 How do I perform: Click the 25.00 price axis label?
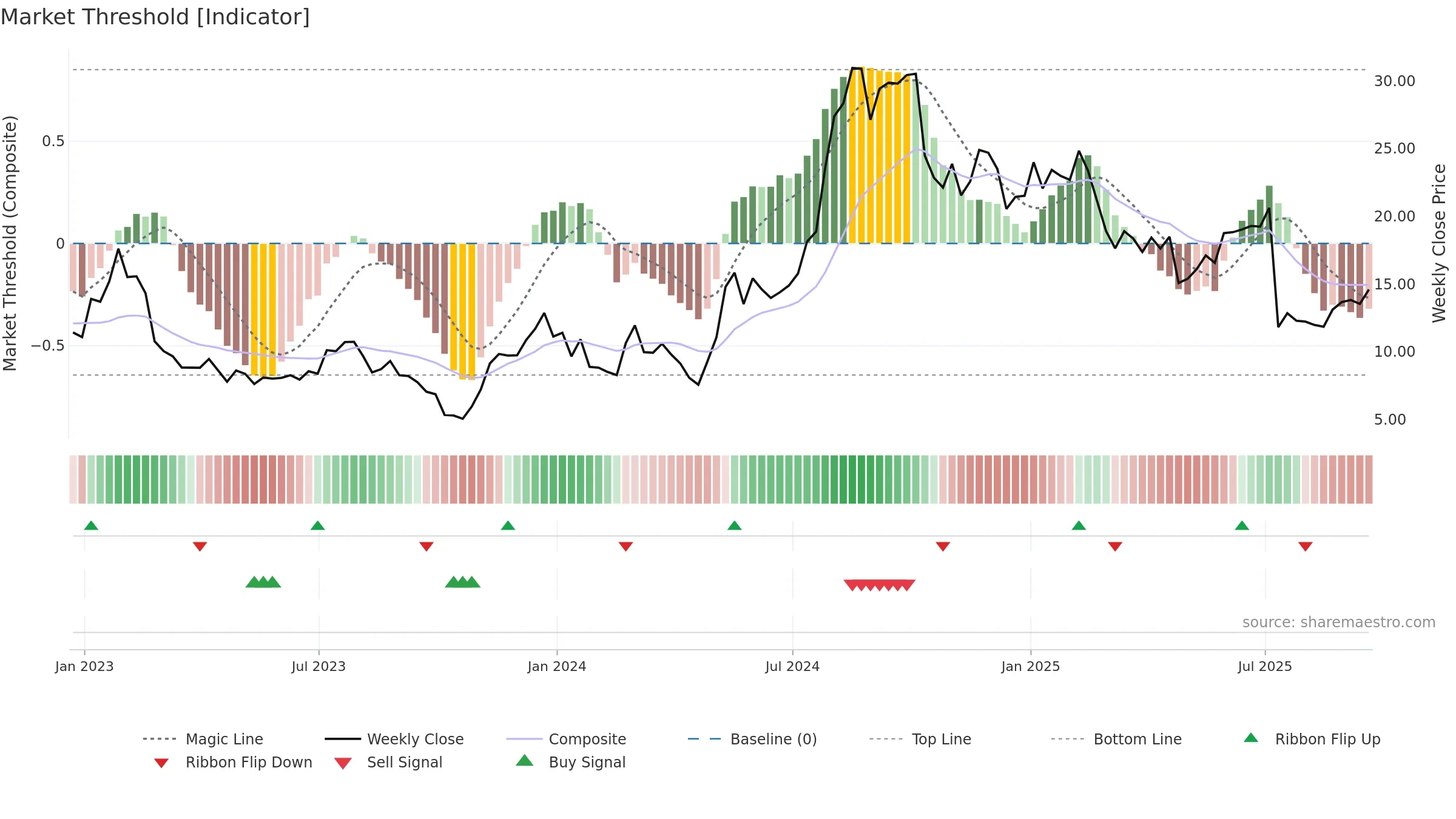[x=1395, y=148]
